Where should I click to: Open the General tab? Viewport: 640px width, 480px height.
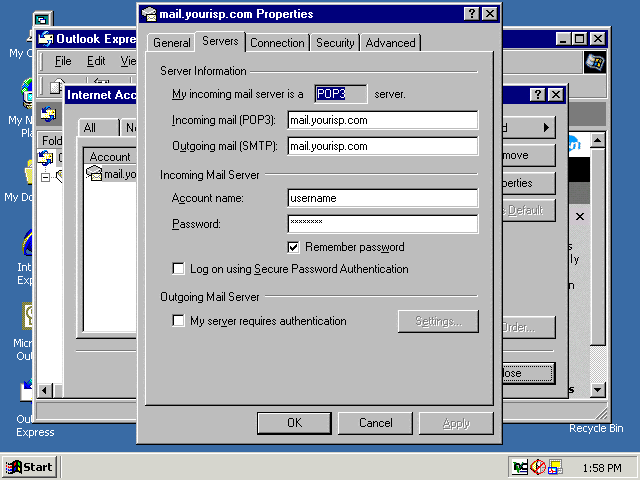pyautogui.click(x=171, y=43)
